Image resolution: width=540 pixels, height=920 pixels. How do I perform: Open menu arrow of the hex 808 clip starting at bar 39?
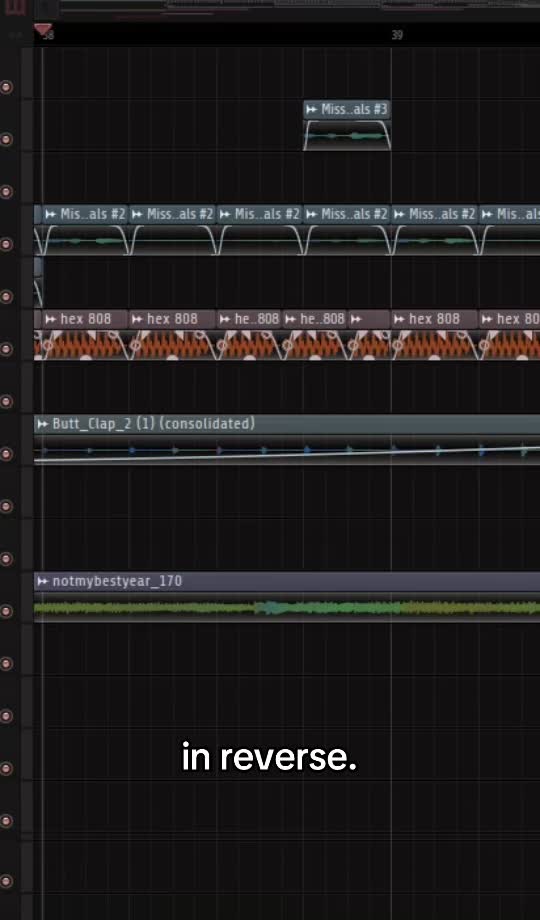[400, 319]
